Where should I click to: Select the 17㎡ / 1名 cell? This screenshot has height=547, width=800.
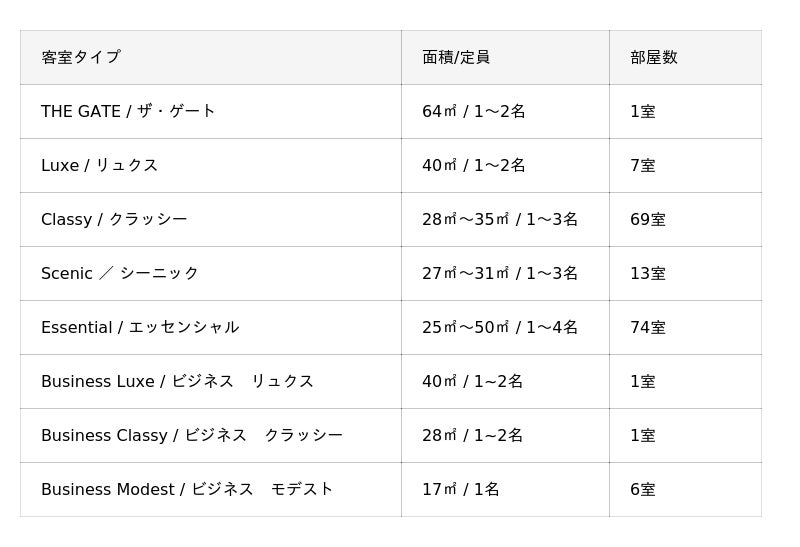(x=460, y=489)
